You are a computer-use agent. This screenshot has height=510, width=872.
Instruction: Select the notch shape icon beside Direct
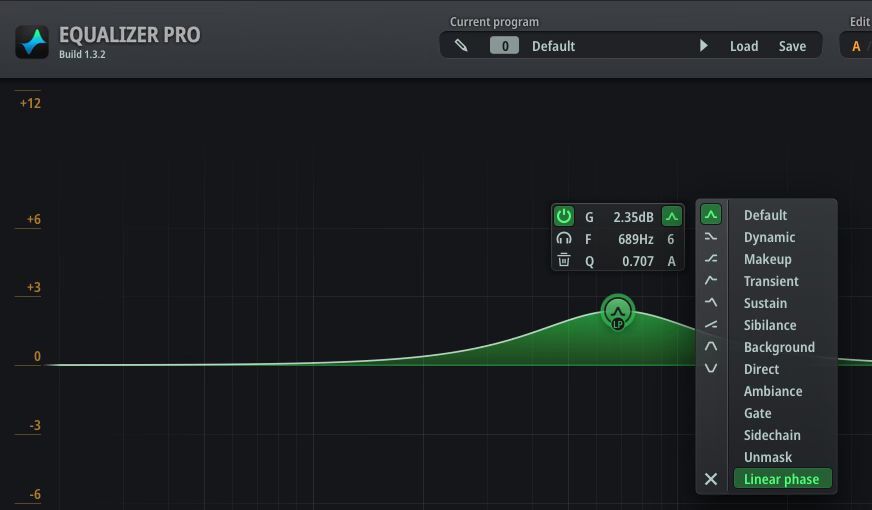coord(711,368)
